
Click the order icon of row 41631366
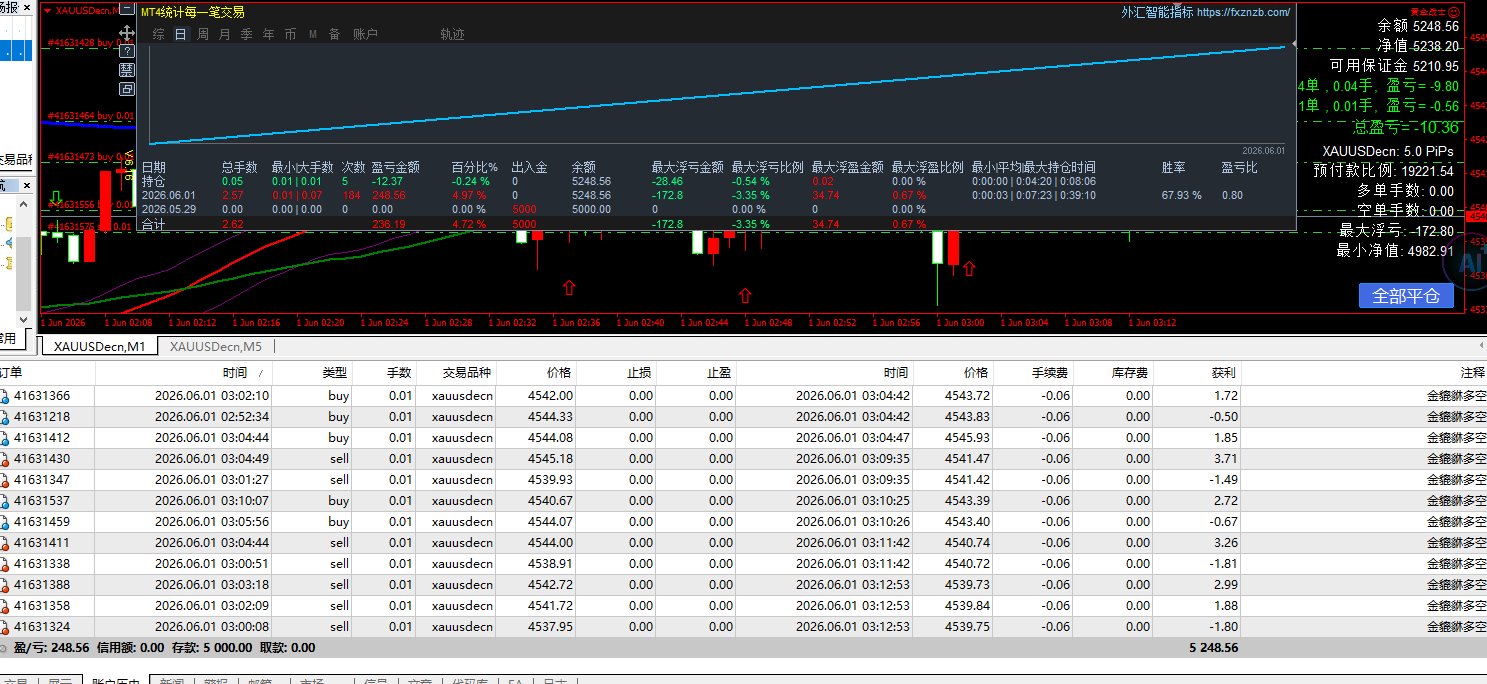(5, 396)
